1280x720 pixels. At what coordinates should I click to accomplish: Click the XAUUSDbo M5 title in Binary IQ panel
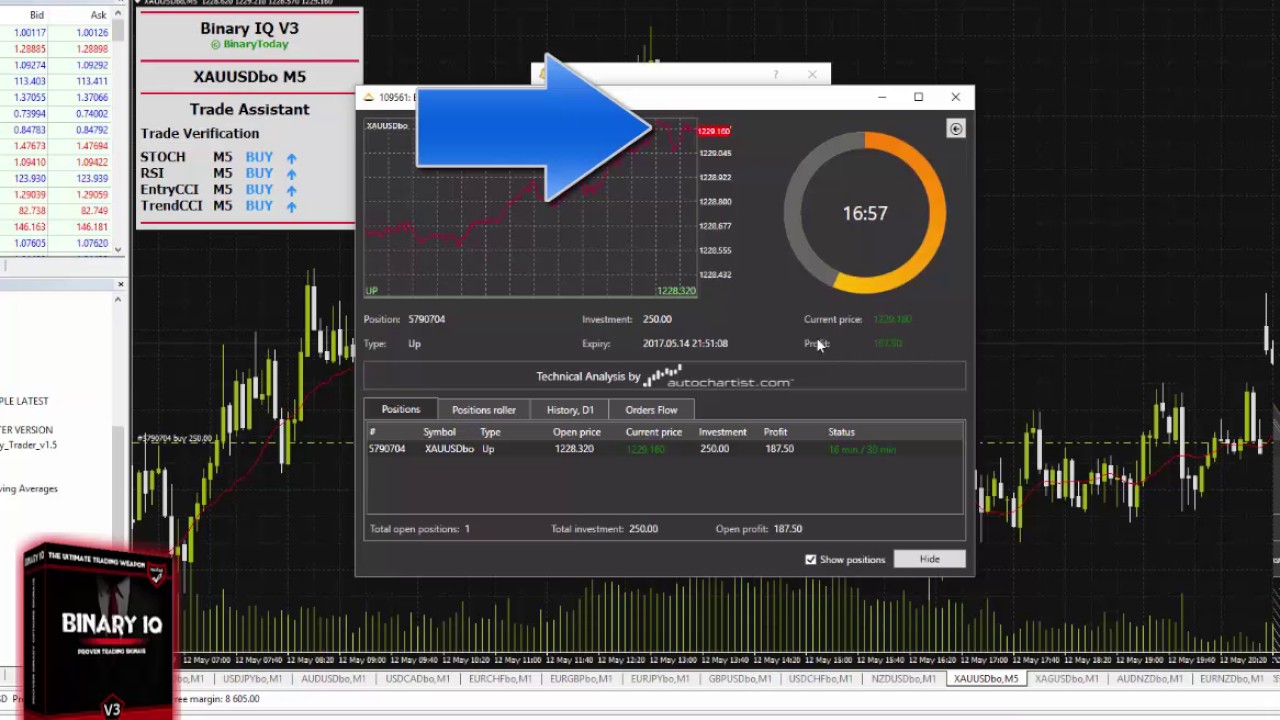pos(249,77)
